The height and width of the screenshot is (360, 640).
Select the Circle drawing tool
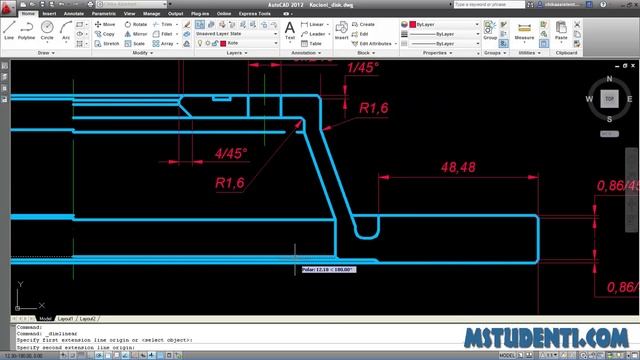(47, 31)
